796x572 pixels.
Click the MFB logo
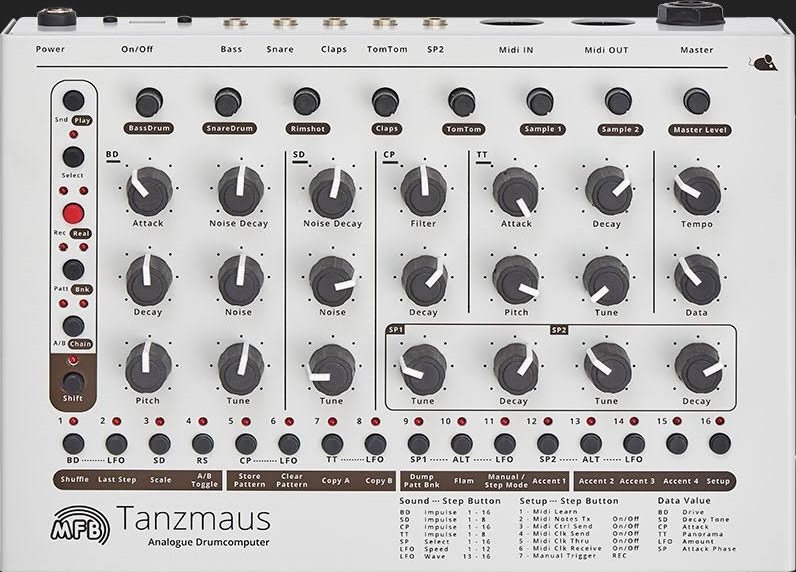(x=80, y=525)
